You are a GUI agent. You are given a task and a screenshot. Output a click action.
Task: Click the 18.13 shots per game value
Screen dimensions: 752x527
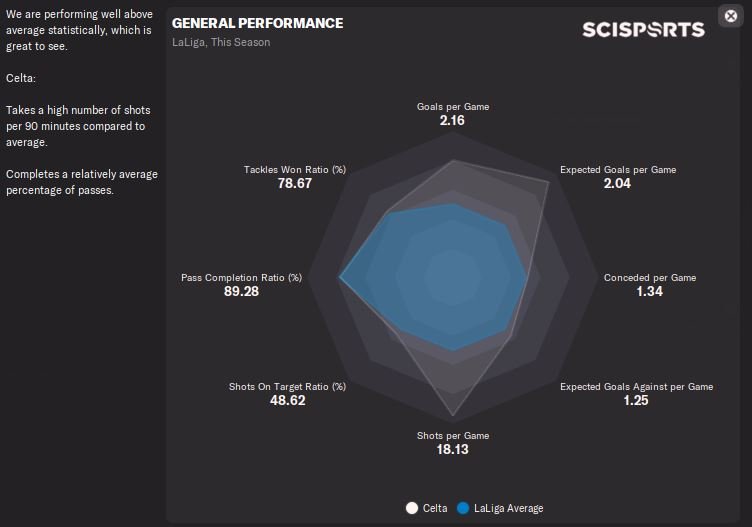point(453,450)
